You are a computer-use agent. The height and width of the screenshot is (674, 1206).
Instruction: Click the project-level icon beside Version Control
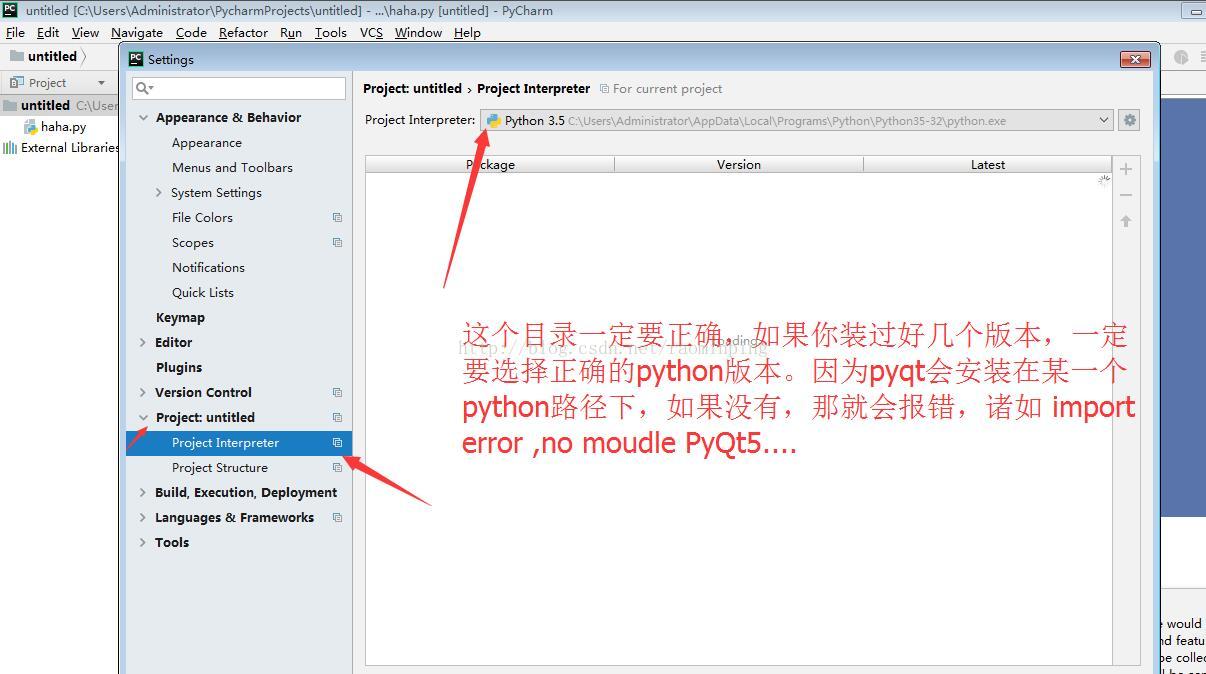pyautogui.click(x=337, y=393)
